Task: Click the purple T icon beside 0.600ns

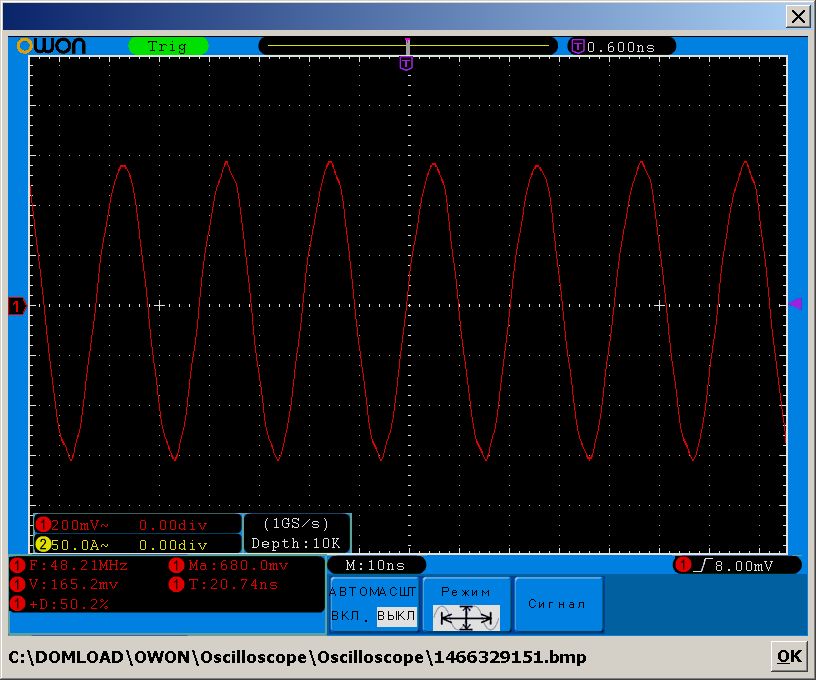Action: [x=577, y=46]
